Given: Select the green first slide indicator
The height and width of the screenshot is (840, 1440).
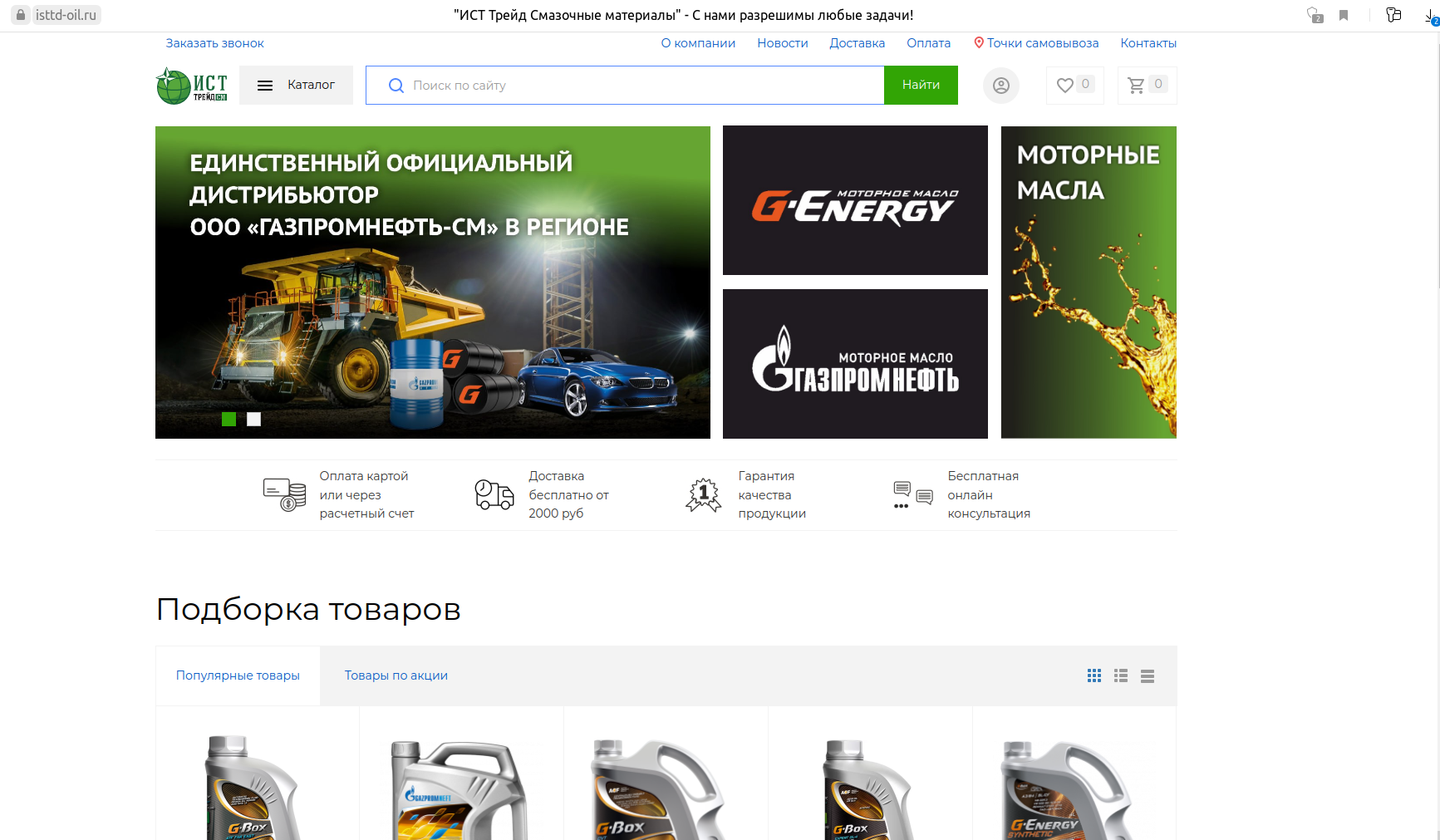Looking at the screenshot, I should pos(229,420).
